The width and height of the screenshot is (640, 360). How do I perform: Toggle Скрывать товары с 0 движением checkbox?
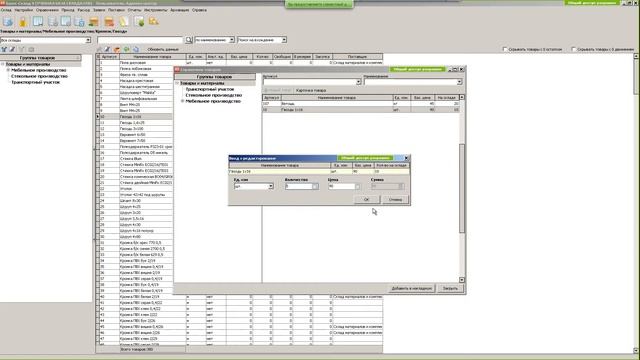573,49
